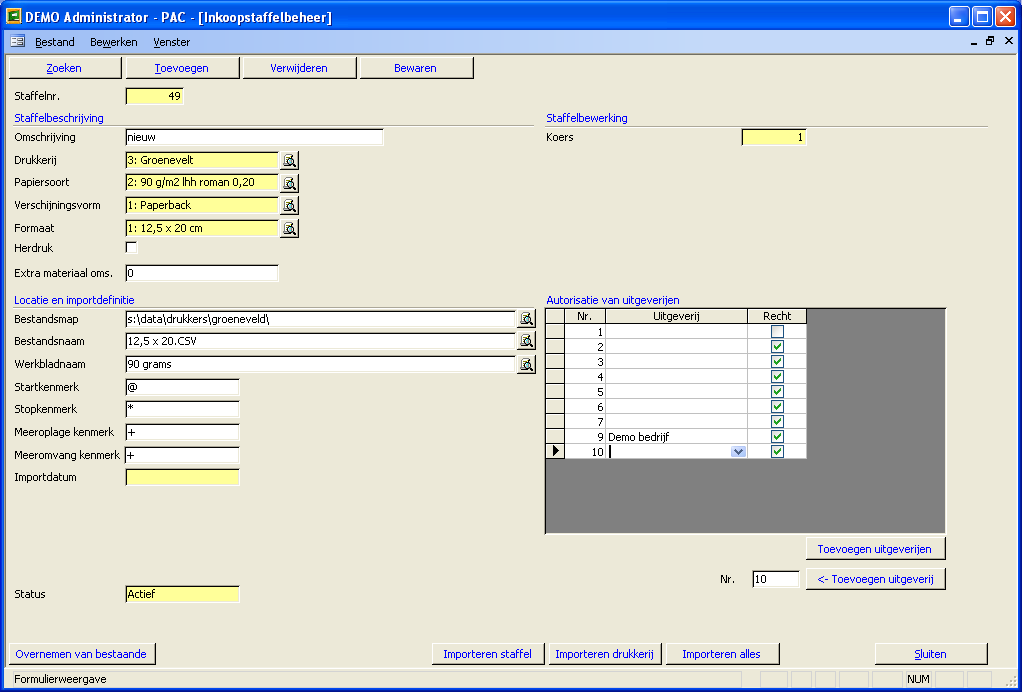Click the Uitgeverij column header
Screen dimensions: 1022x692
[x=676, y=316]
